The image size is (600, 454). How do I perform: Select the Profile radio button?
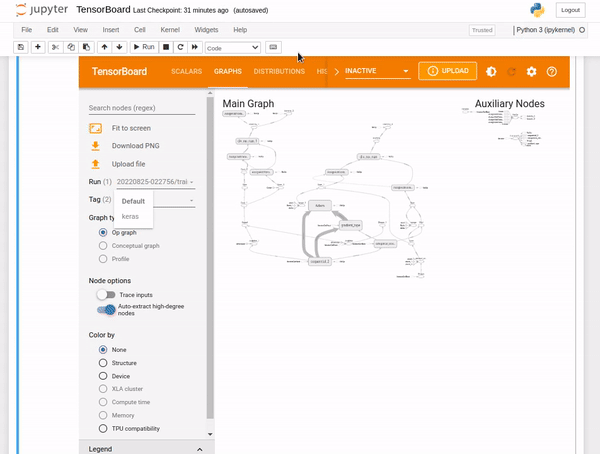tap(103, 259)
